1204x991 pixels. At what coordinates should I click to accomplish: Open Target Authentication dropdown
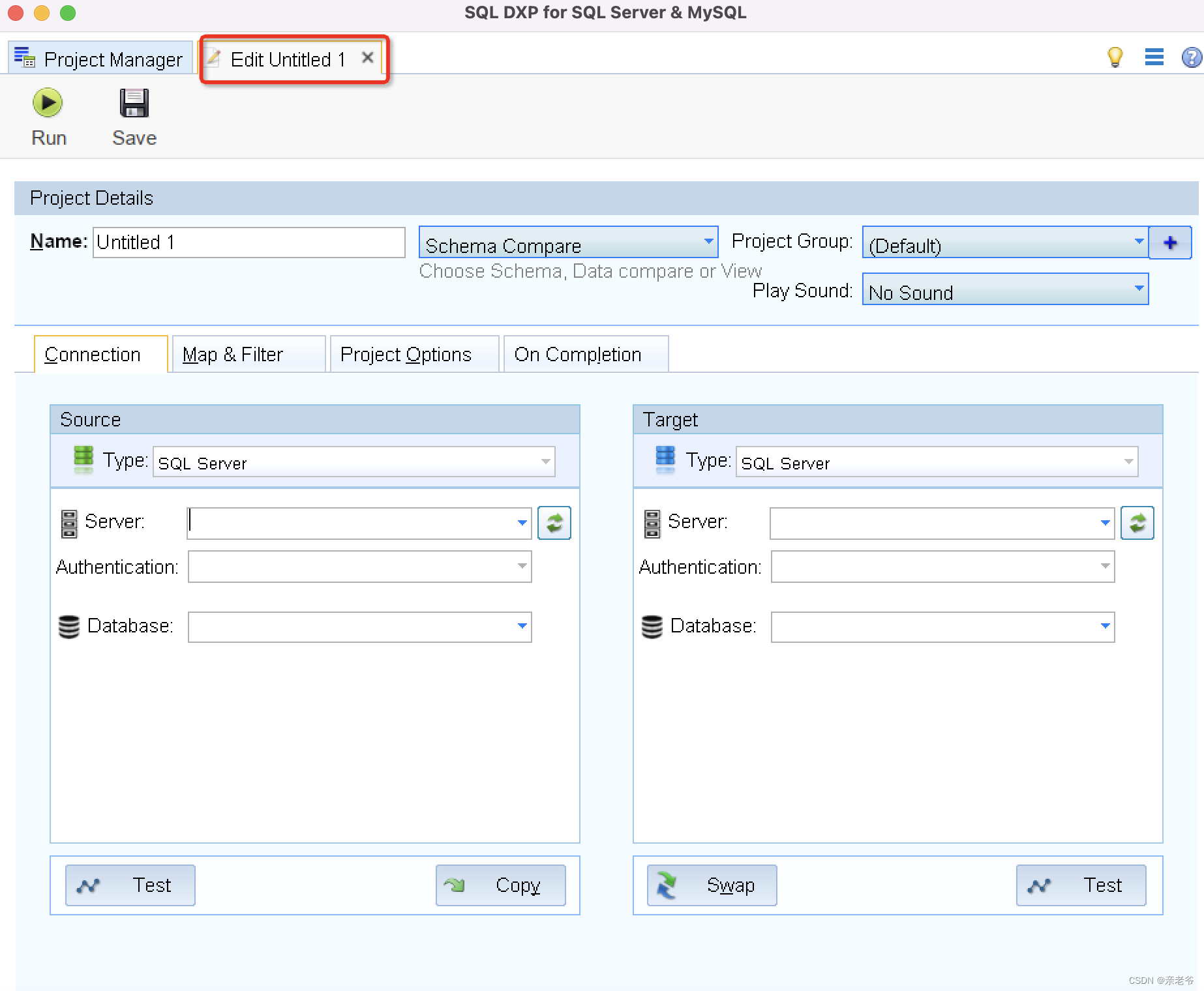point(942,567)
